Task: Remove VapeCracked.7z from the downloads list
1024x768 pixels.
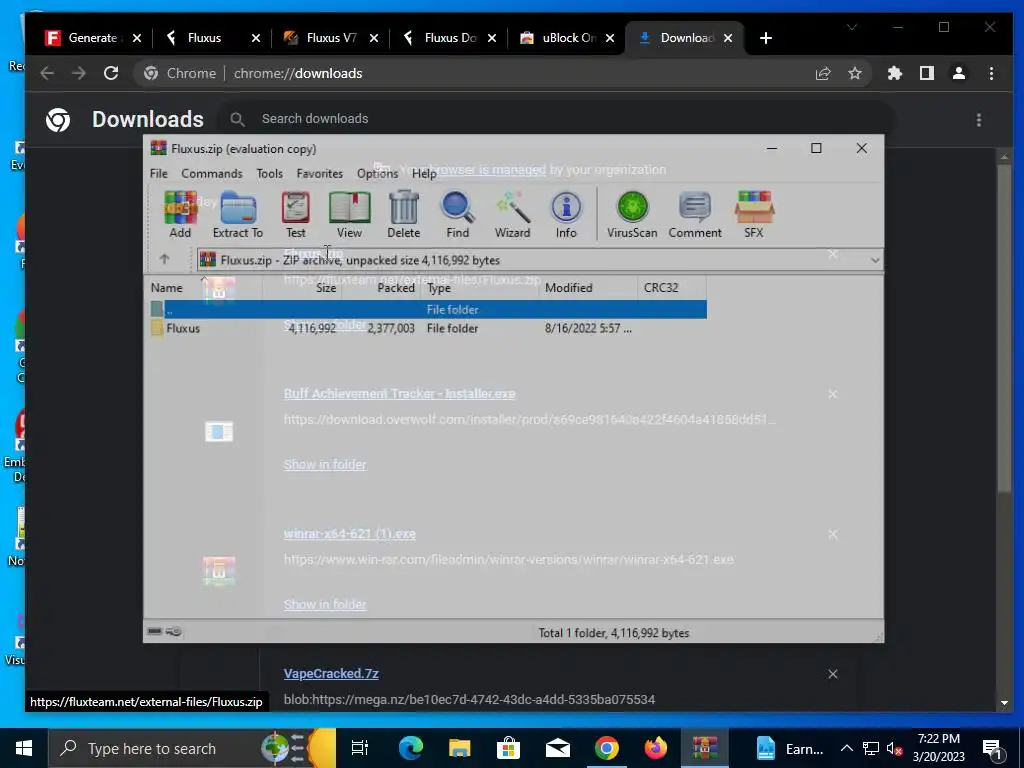Action: click(x=833, y=674)
